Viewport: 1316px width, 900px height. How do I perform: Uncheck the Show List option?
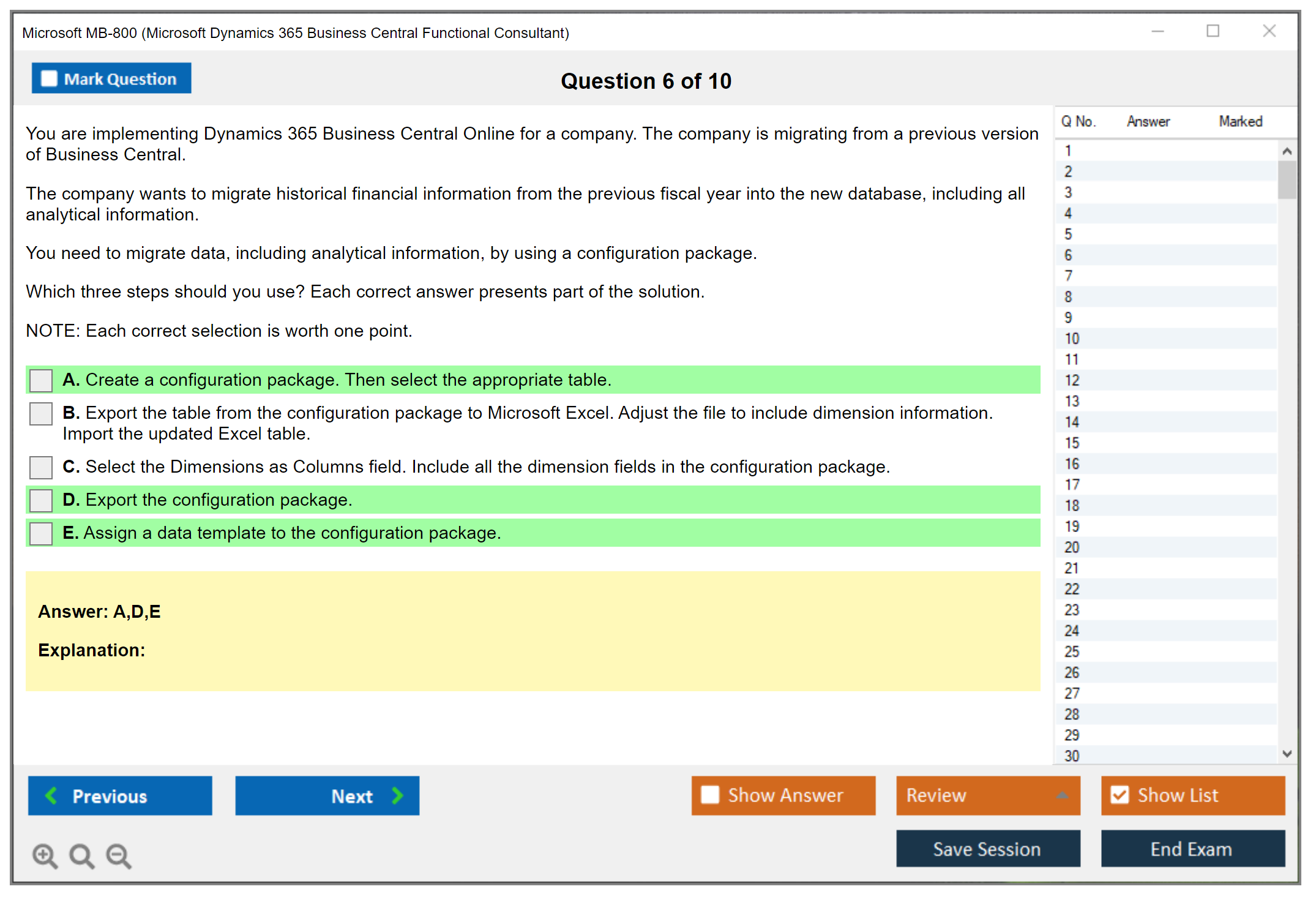click(x=1120, y=795)
